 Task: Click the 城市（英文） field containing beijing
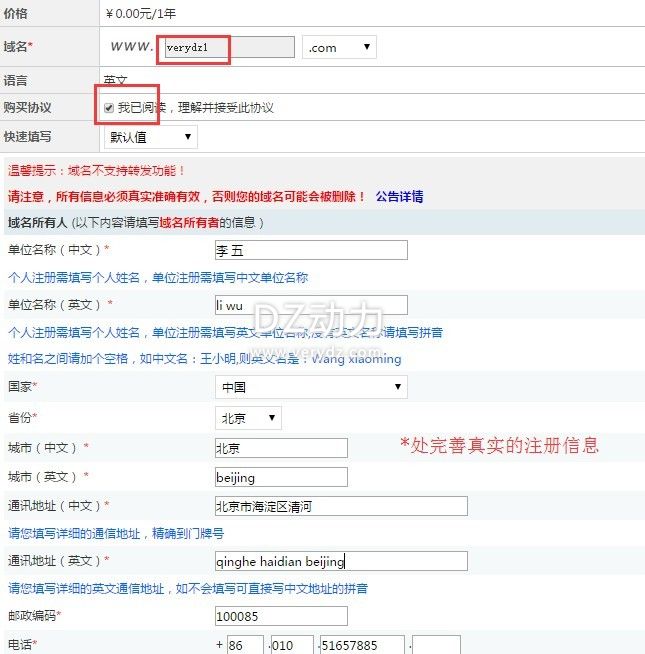(x=281, y=478)
